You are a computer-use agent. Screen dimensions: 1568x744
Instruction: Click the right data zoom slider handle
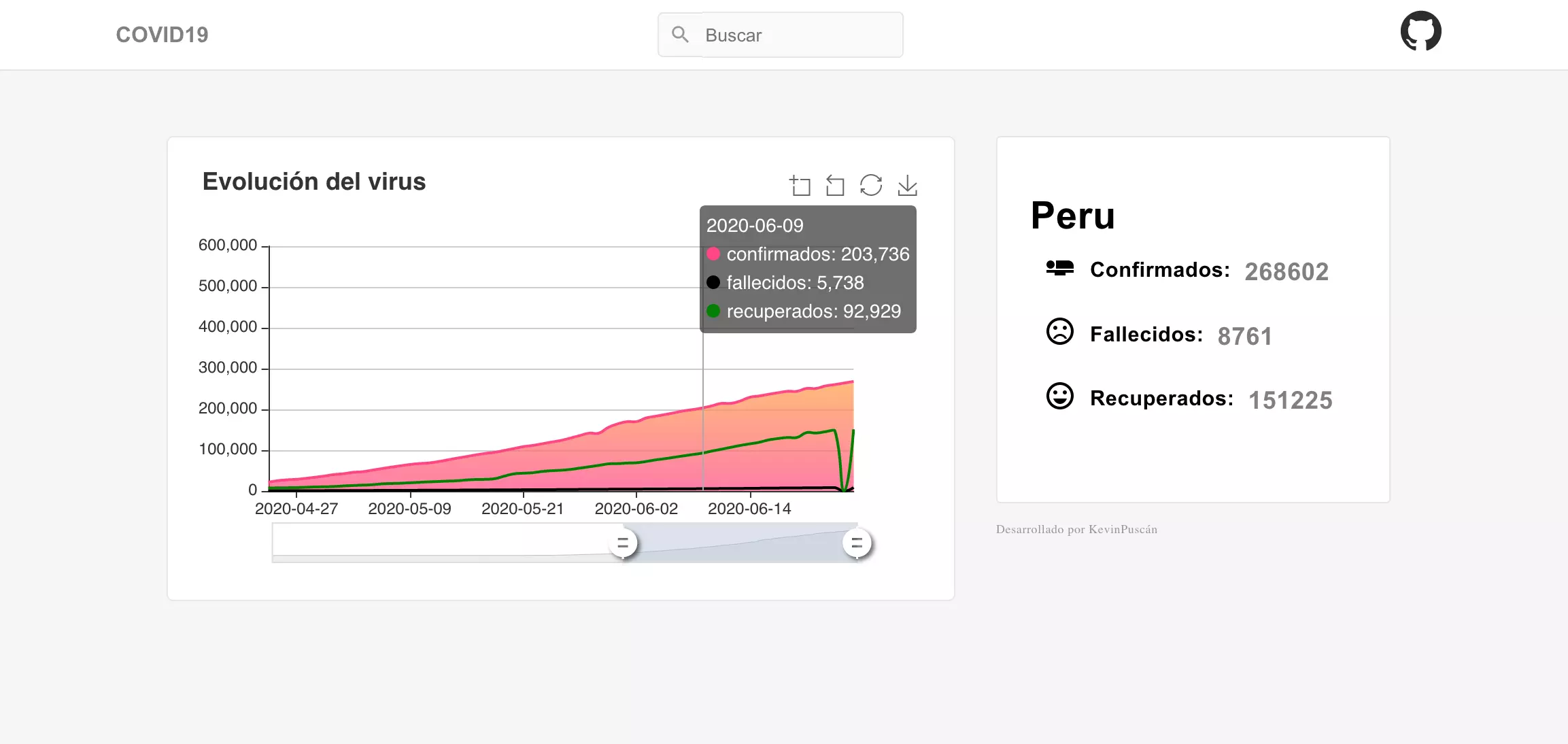click(857, 543)
